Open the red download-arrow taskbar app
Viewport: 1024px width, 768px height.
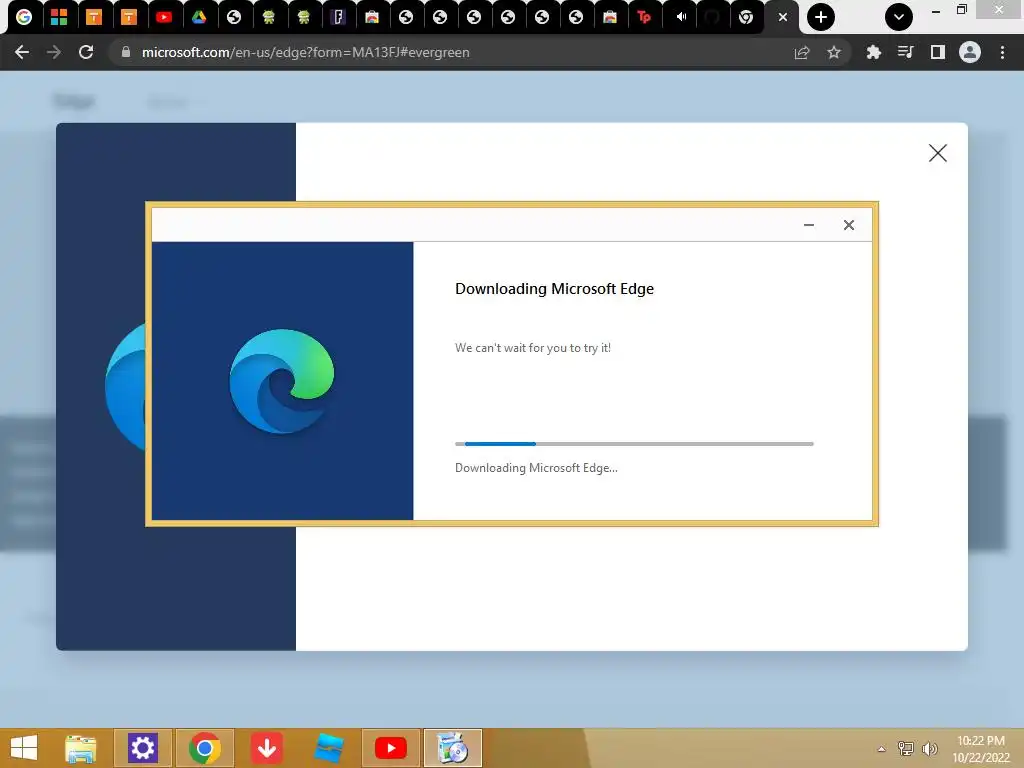tap(267, 748)
